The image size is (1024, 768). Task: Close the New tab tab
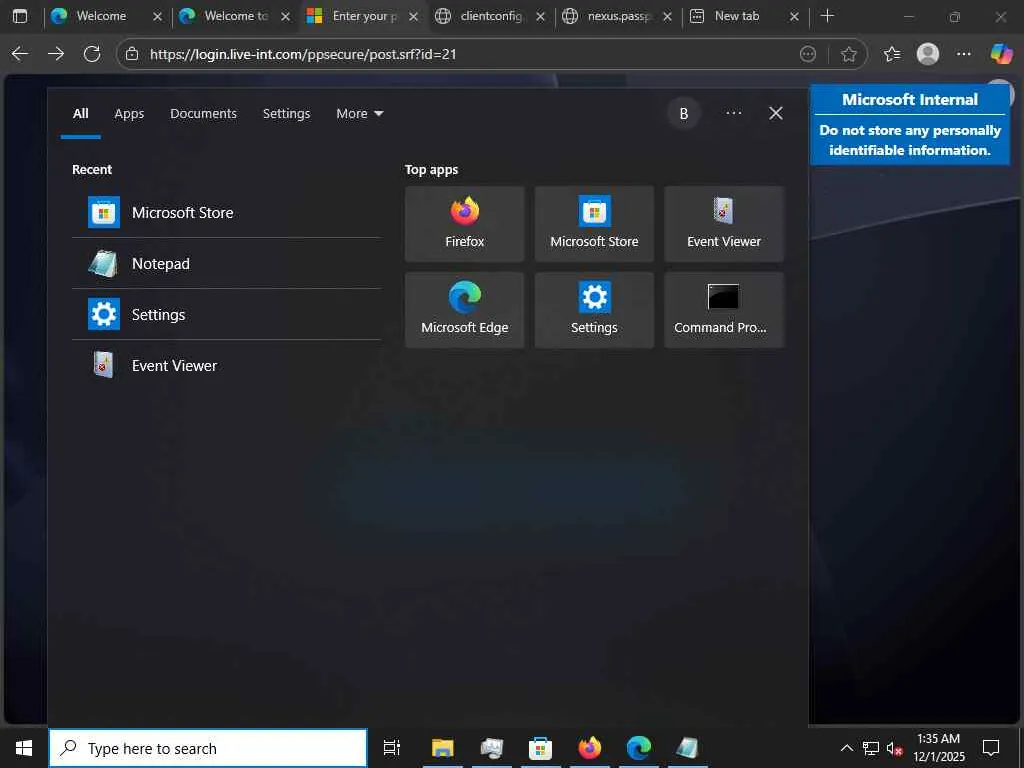tap(794, 16)
